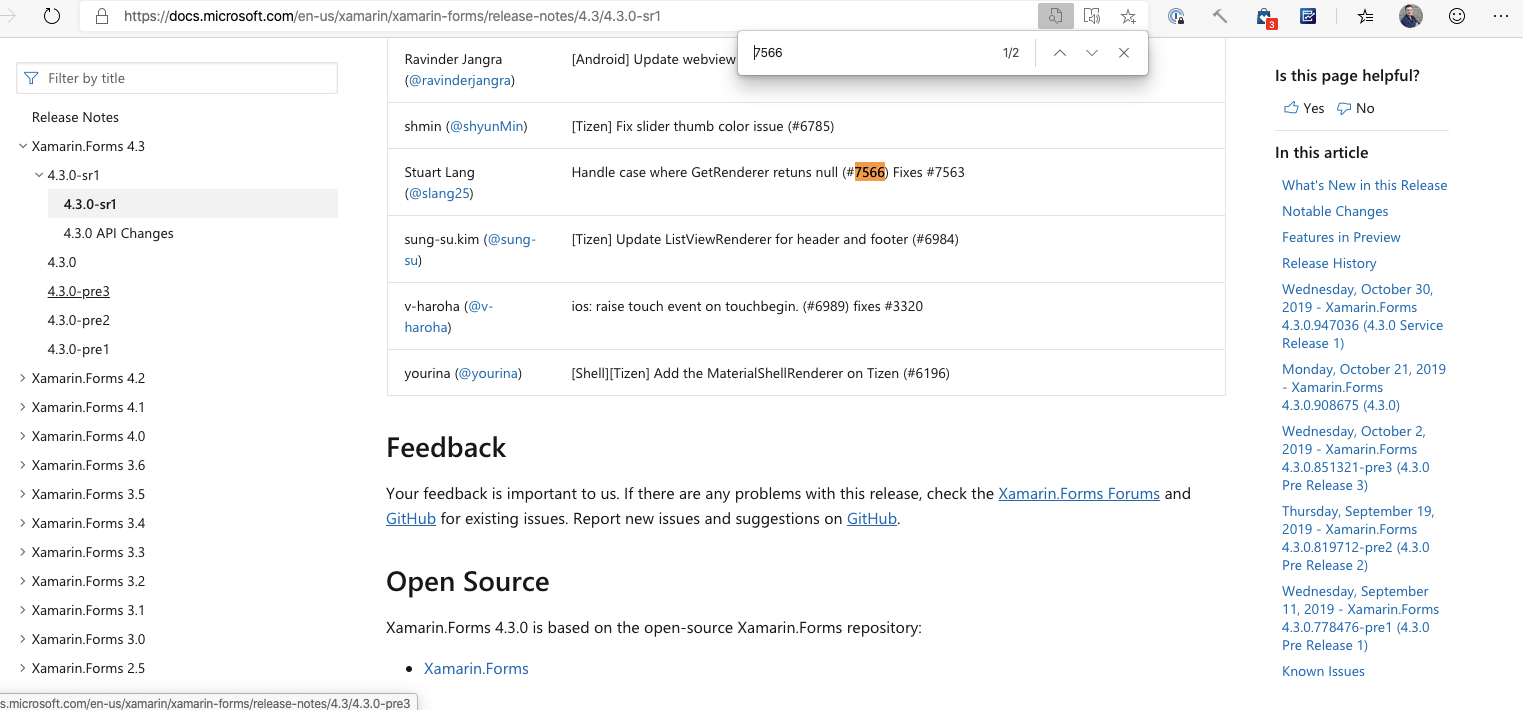Jump to October 2, 2019 Pre Release 3
1523x710 pixels.
click(x=1355, y=458)
